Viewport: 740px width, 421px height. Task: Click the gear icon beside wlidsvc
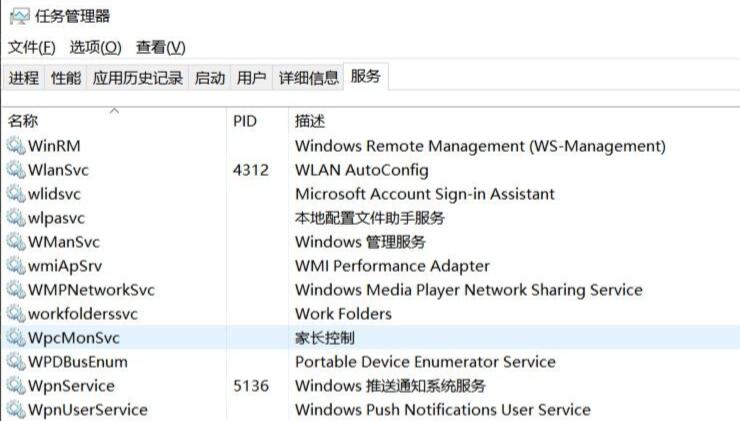click(x=15, y=194)
